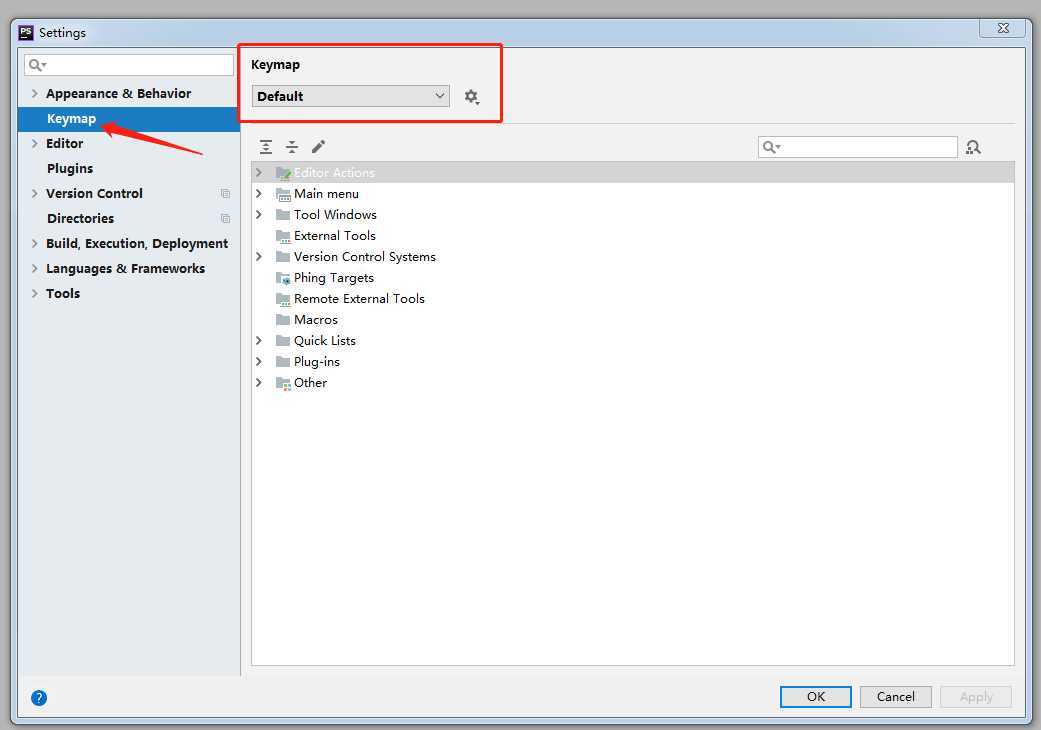The height and width of the screenshot is (730, 1041).
Task: Open the help question mark icon
Action: point(39,697)
